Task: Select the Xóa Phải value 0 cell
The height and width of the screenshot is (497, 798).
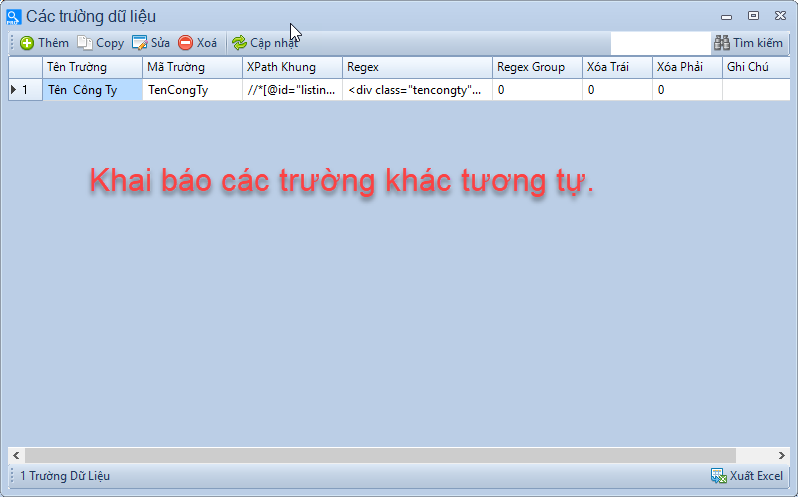Action: 687,90
